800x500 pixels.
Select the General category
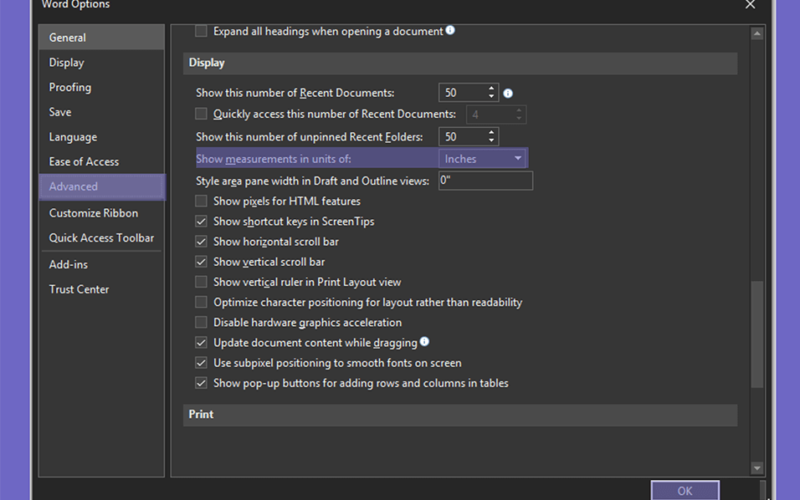tap(102, 37)
